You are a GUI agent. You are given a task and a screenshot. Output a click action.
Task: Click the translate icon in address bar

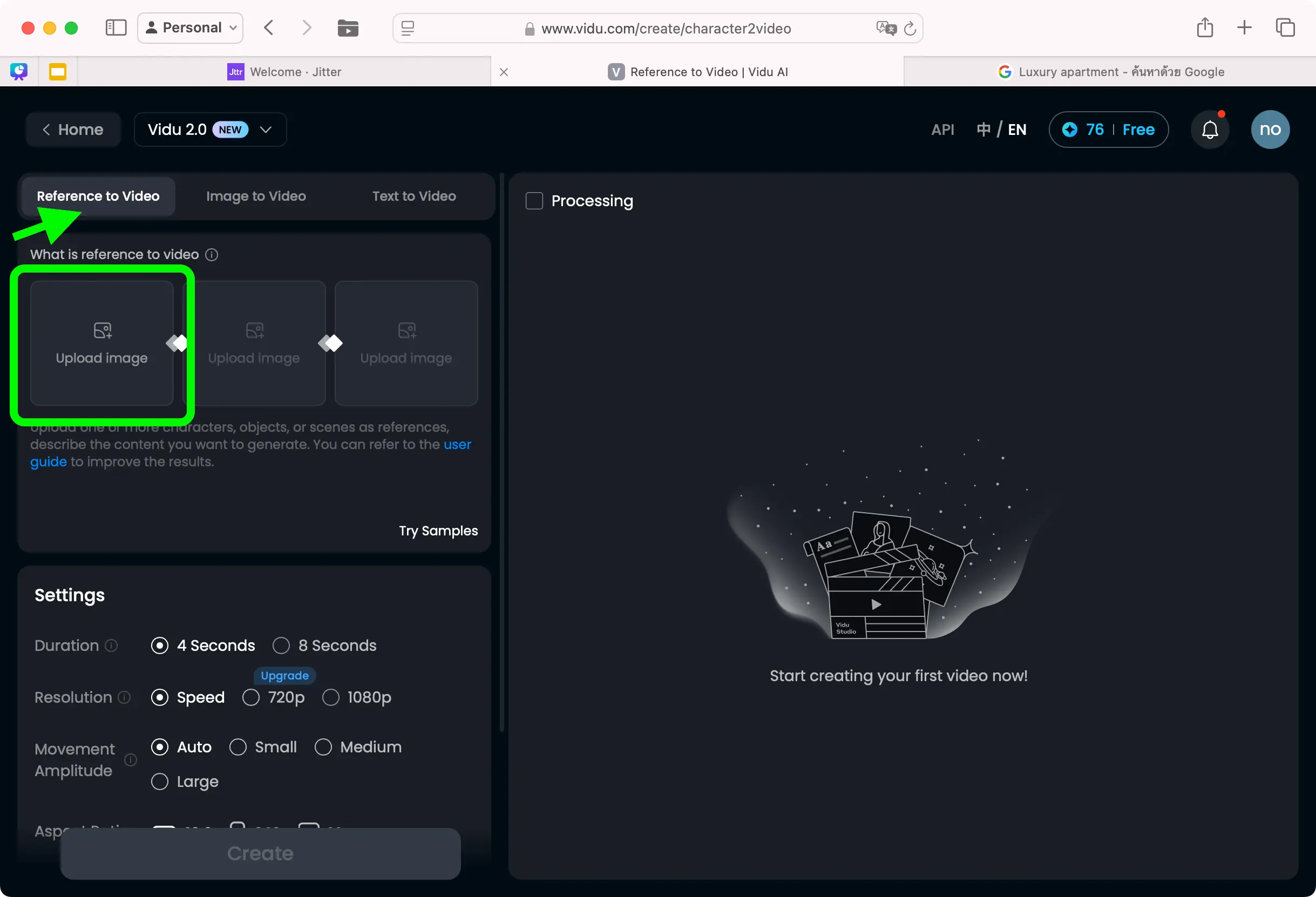886,28
